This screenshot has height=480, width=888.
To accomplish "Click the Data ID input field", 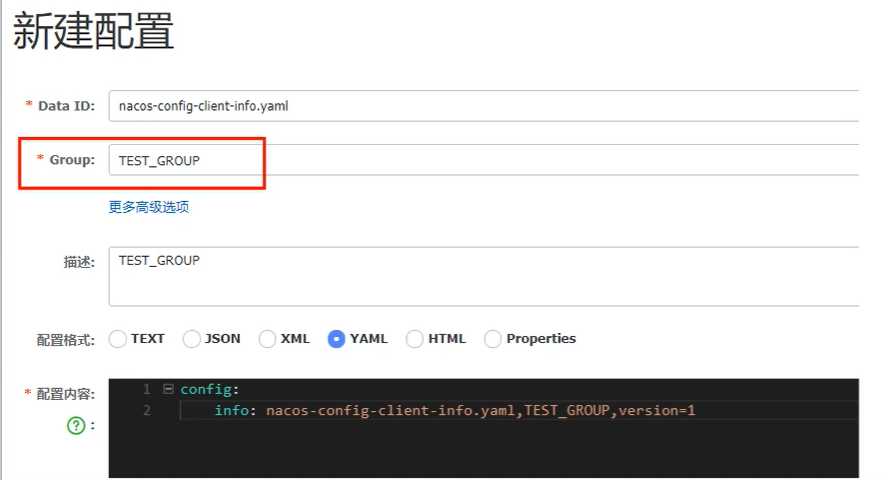I will pos(484,106).
